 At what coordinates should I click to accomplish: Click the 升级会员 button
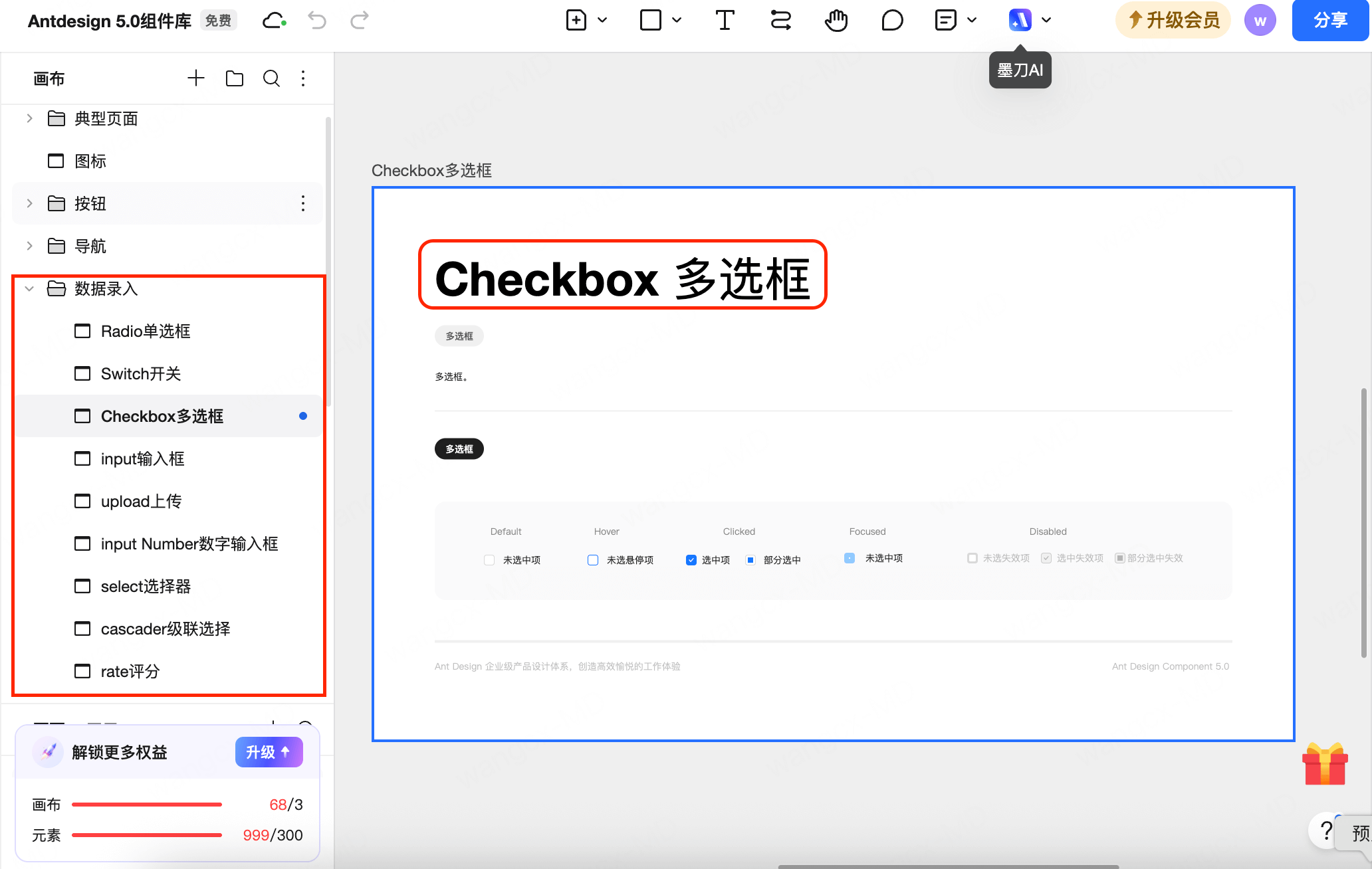[1173, 20]
